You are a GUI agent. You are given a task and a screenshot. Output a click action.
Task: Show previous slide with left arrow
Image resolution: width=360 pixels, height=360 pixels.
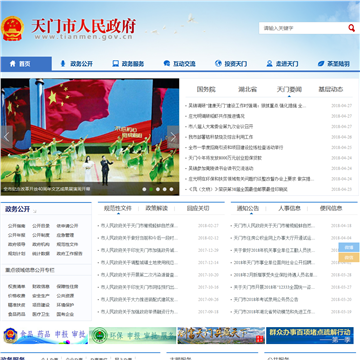click(x=7, y=137)
